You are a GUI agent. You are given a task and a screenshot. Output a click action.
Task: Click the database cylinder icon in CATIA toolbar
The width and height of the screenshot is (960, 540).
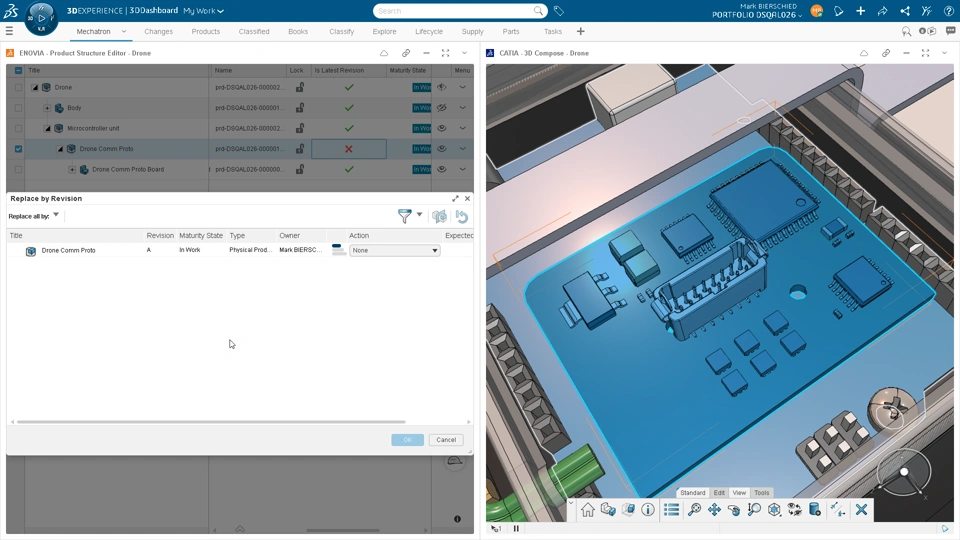[815, 509]
